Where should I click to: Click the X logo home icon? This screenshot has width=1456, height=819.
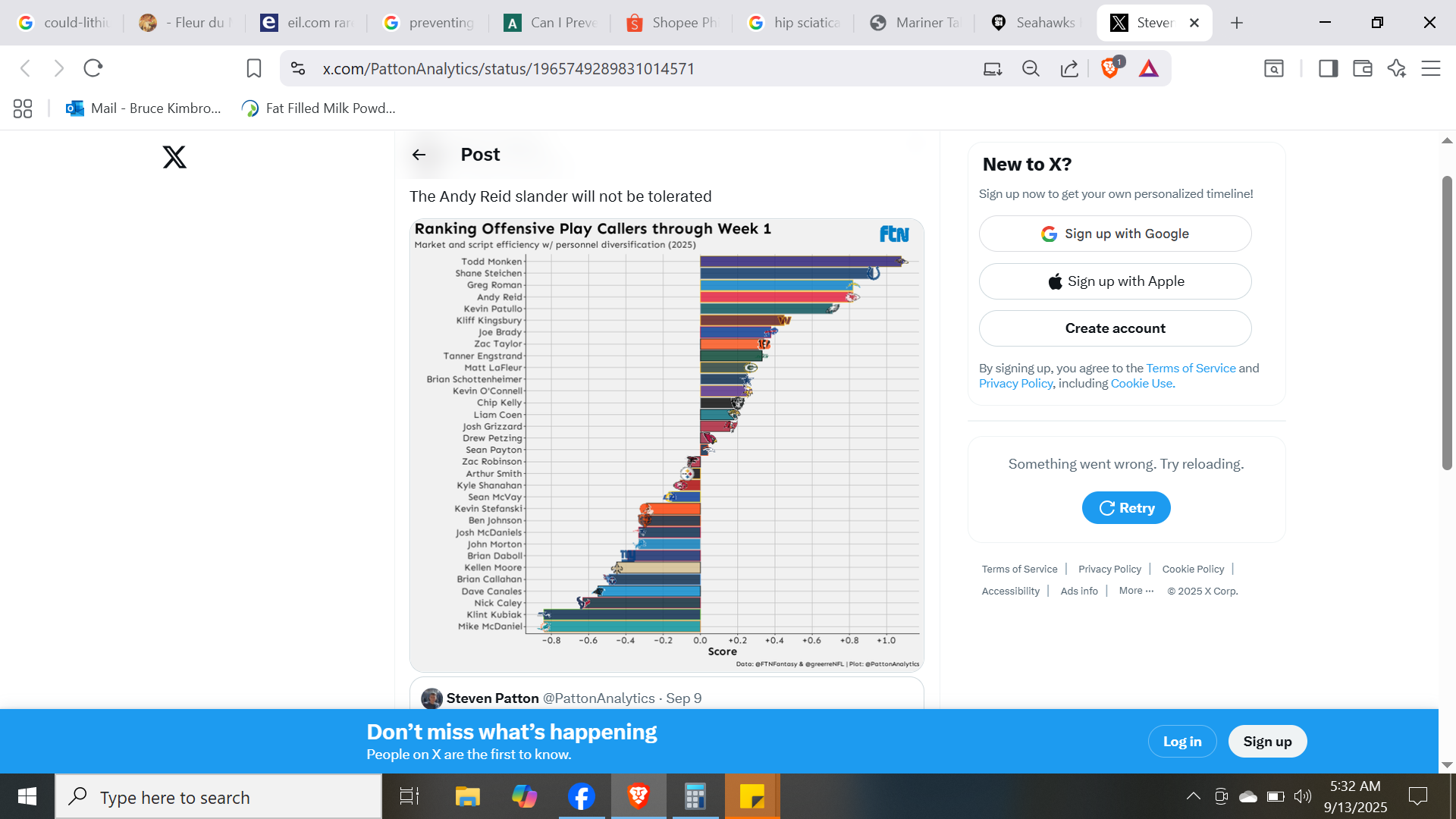coord(174,157)
